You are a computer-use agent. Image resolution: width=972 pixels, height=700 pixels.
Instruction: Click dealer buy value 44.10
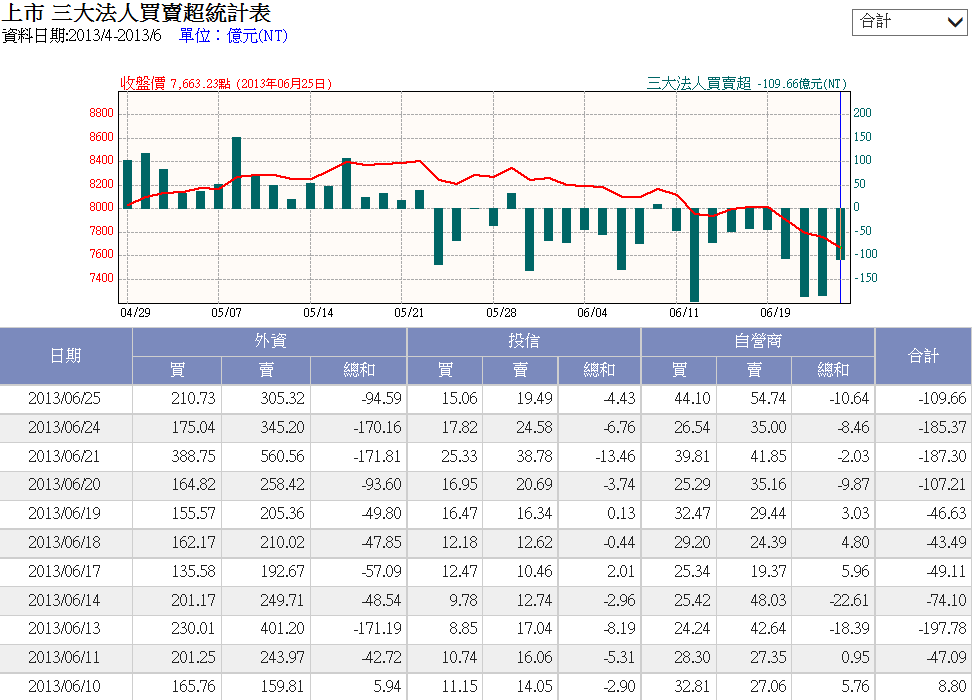(692, 399)
